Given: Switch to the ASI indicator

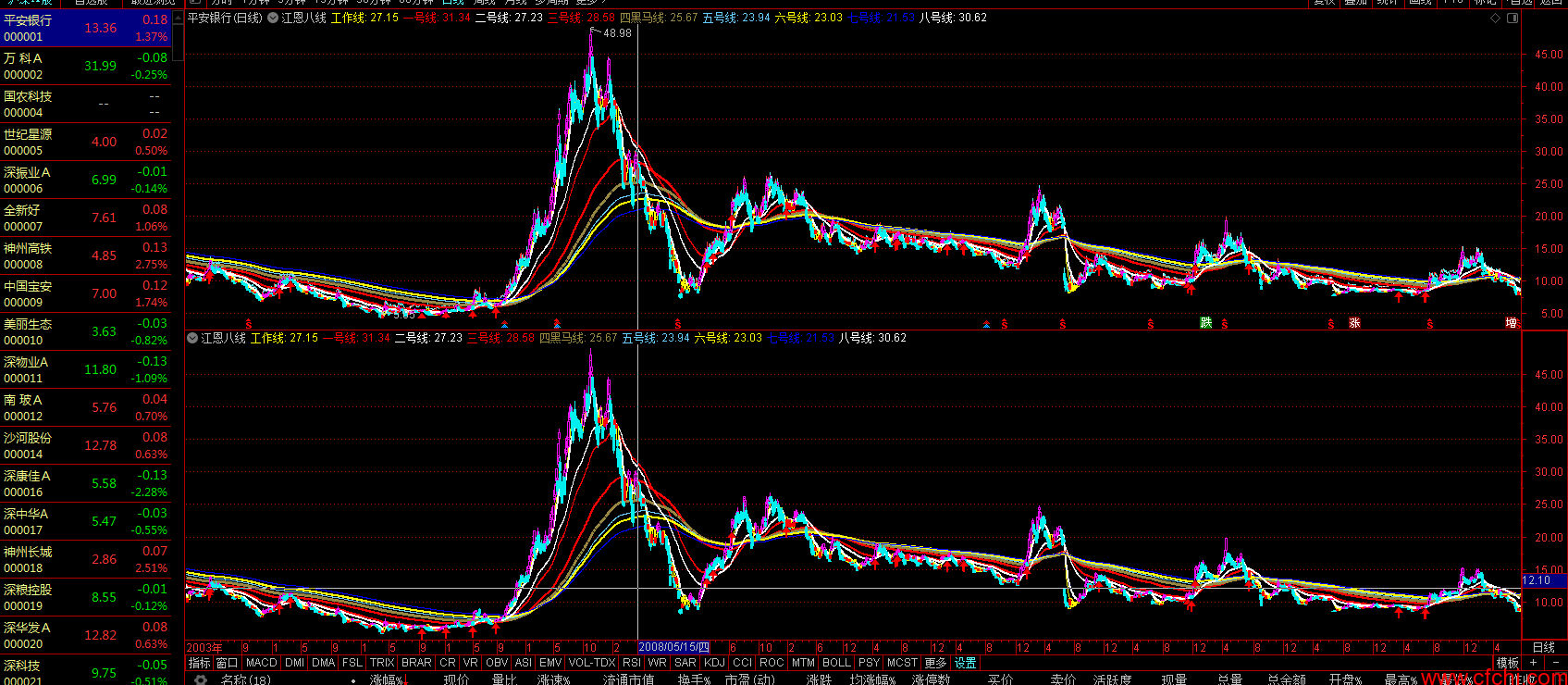Looking at the screenshot, I should click(x=524, y=663).
